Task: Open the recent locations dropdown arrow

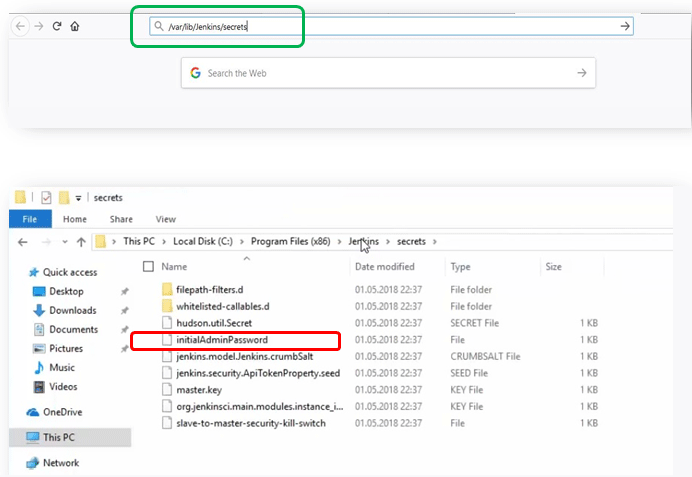Action: tap(63, 242)
